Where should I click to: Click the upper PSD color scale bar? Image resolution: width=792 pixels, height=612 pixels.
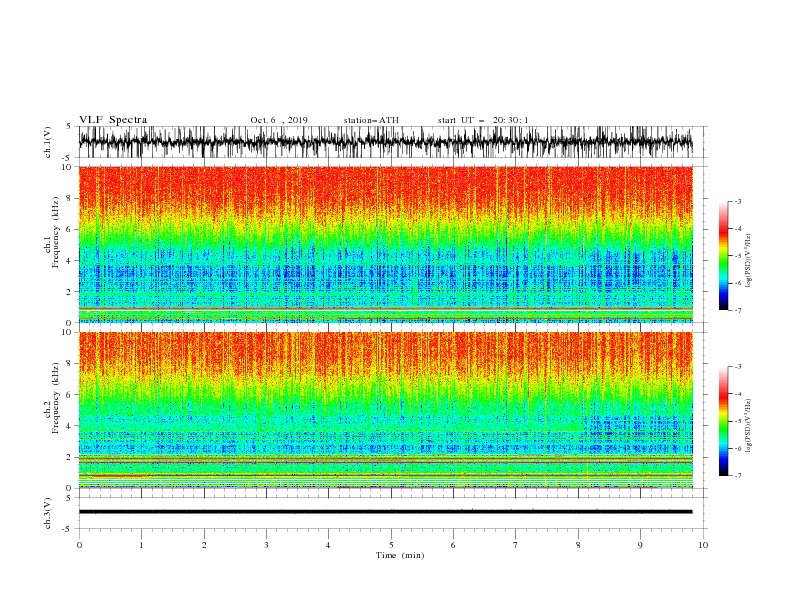(x=723, y=256)
